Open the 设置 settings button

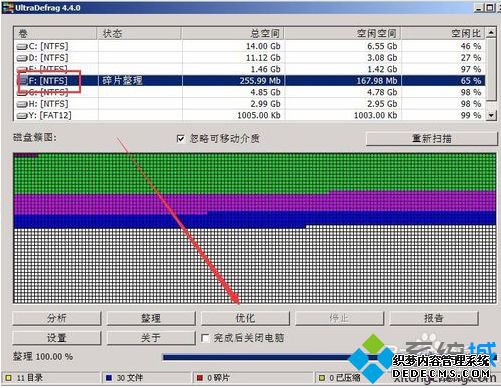point(57,338)
